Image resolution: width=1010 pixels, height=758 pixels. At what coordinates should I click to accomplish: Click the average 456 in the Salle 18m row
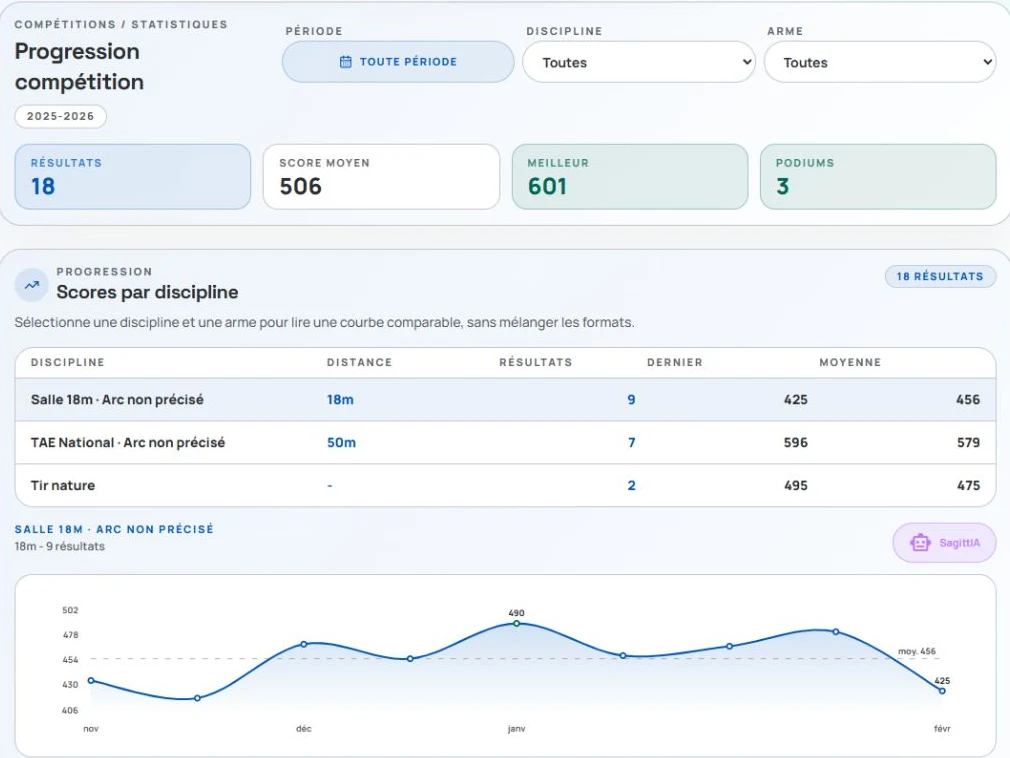pyautogui.click(x=968, y=399)
